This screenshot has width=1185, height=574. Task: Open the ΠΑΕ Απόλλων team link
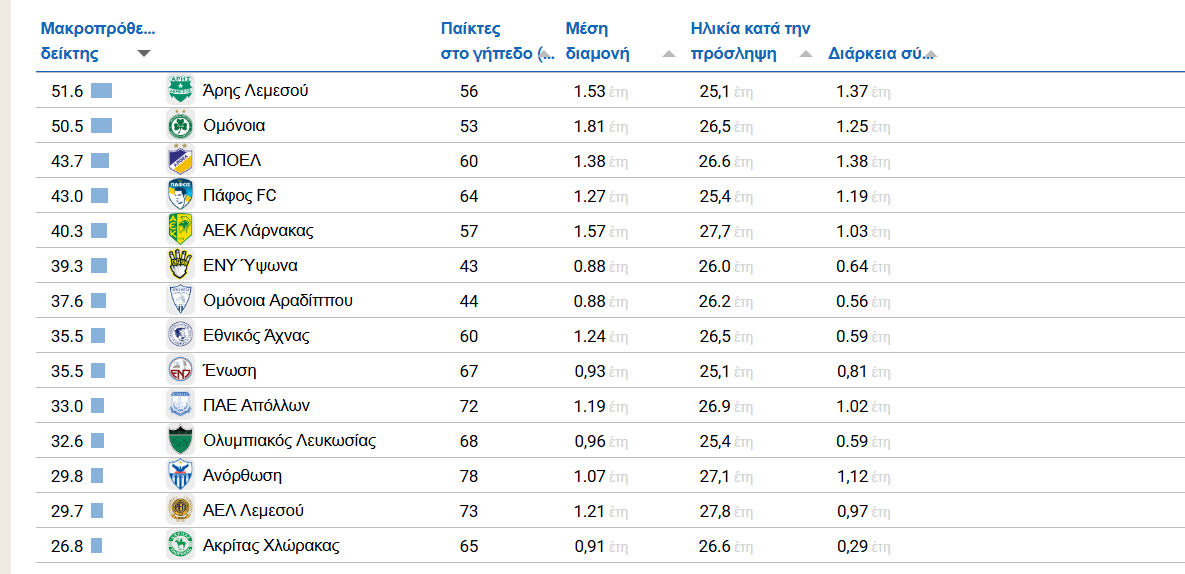256,406
